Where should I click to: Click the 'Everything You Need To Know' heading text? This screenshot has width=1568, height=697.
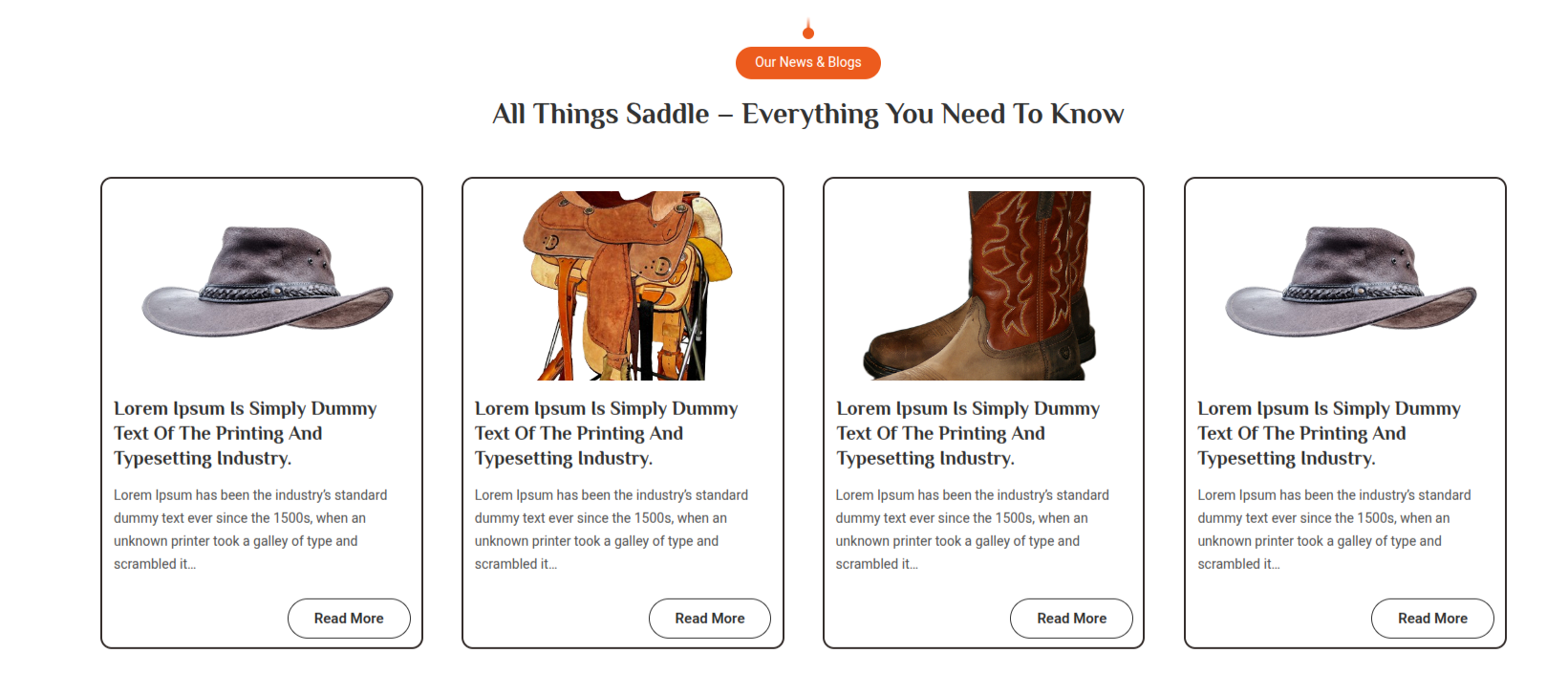point(933,114)
